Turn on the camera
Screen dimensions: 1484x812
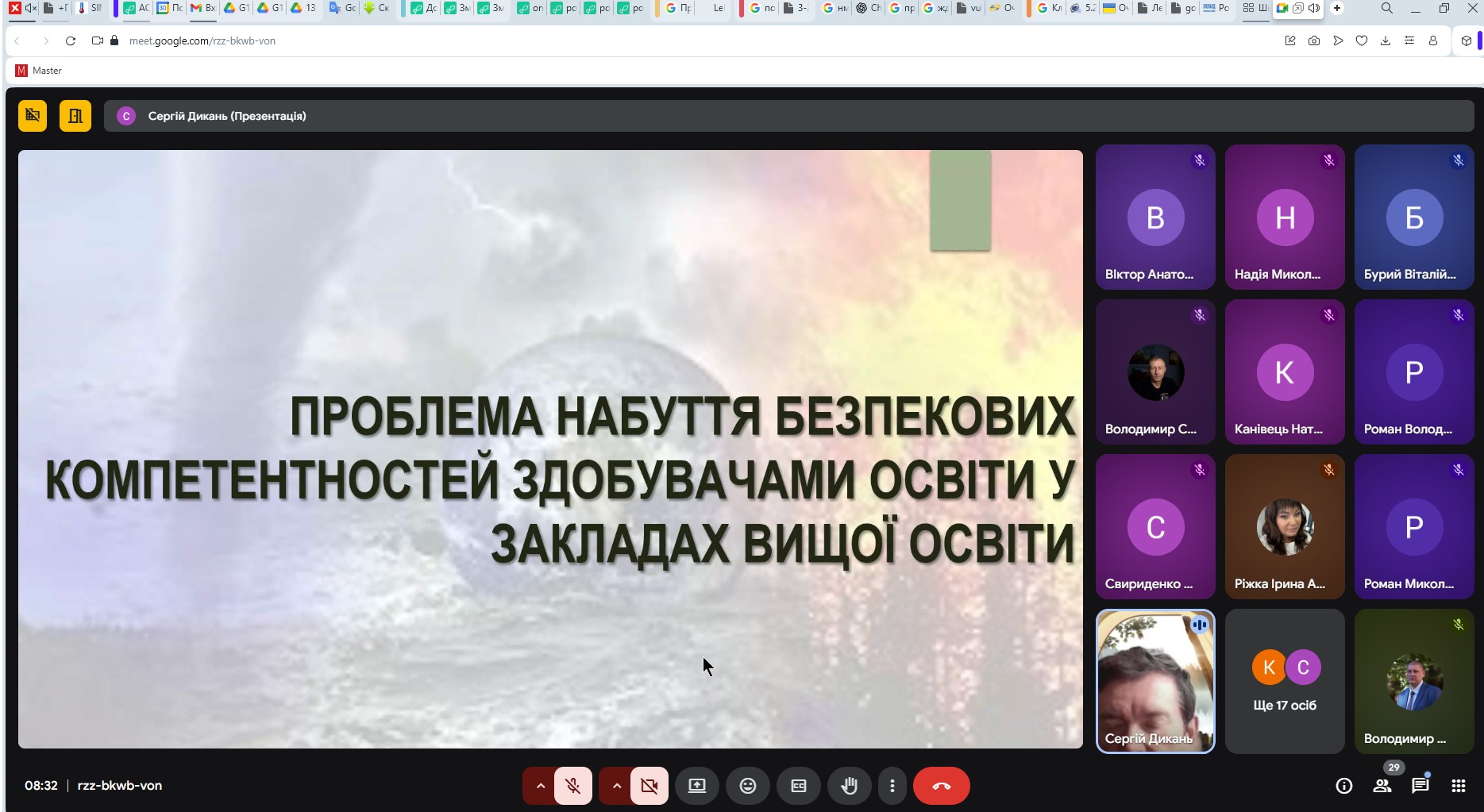coord(649,786)
